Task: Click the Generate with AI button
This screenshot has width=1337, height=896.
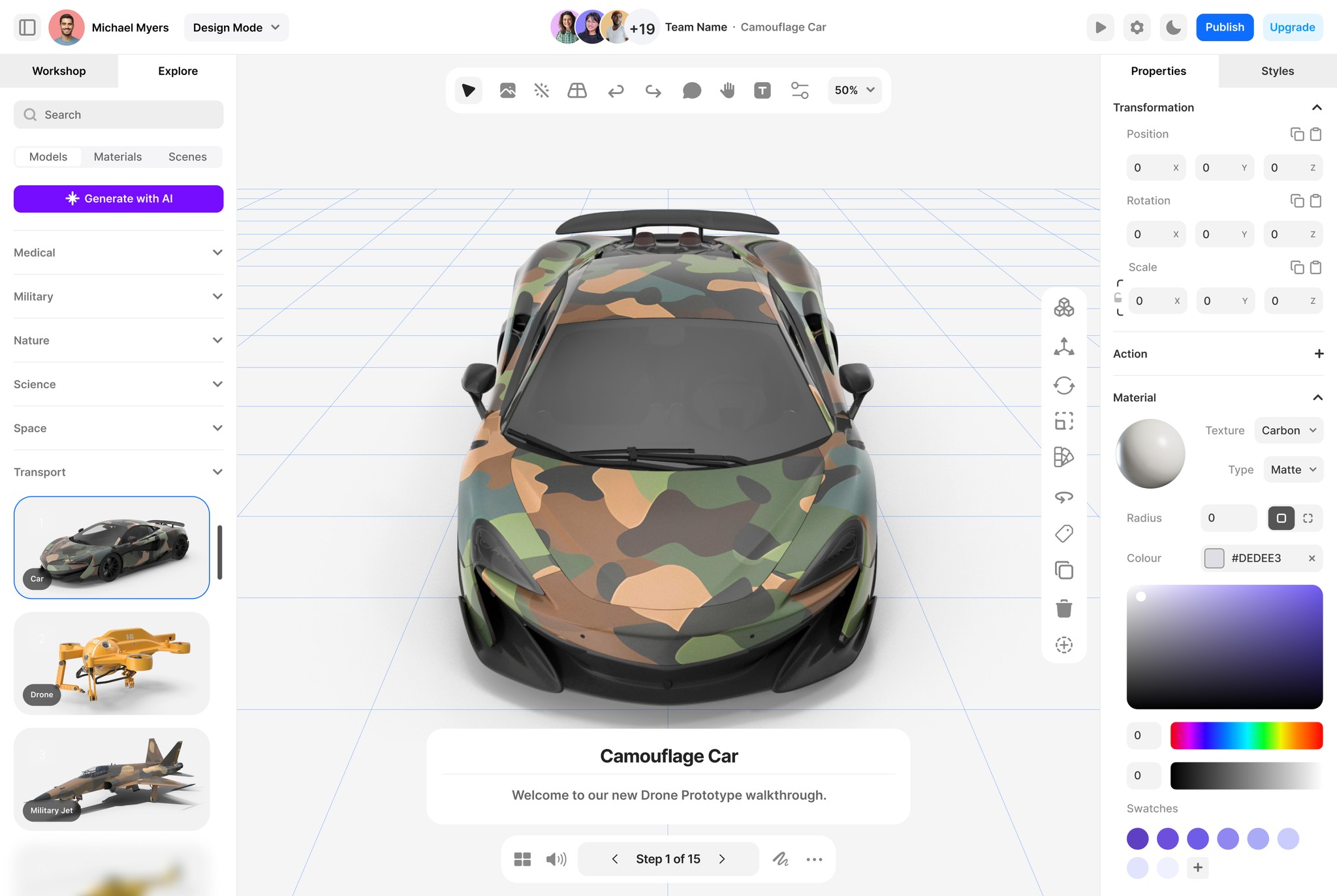Action: pyautogui.click(x=118, y=198)
